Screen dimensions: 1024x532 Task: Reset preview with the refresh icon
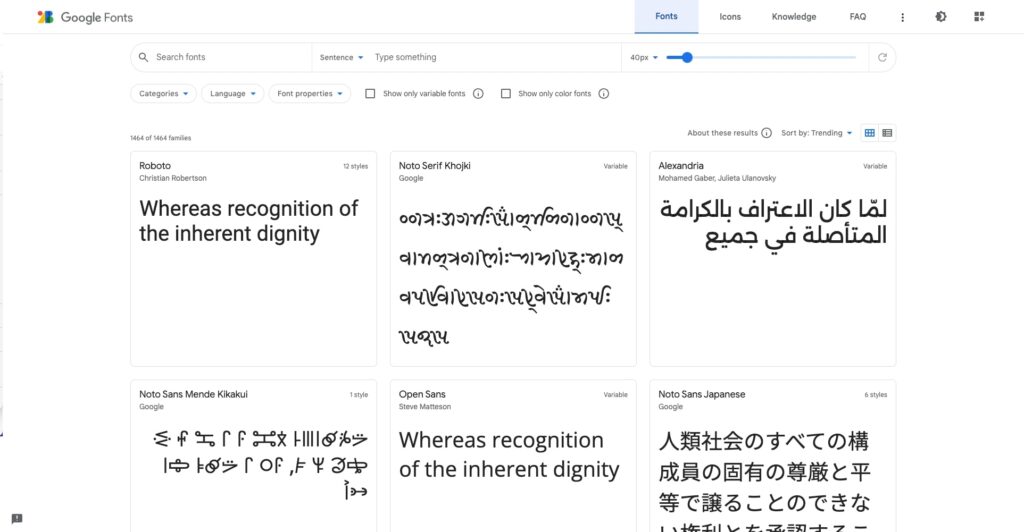(882, 58)
